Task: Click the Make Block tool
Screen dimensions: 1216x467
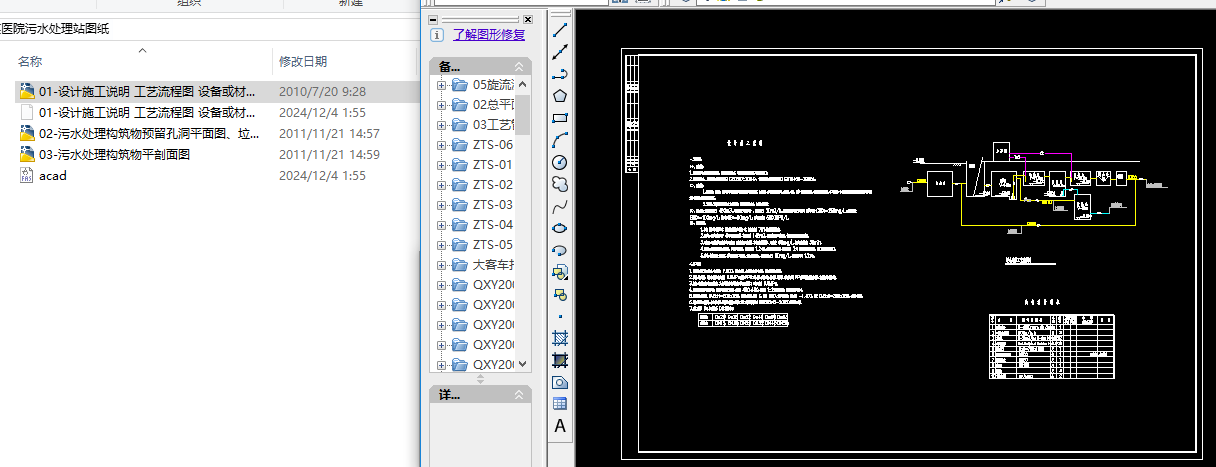Action: tap(560, 294)
